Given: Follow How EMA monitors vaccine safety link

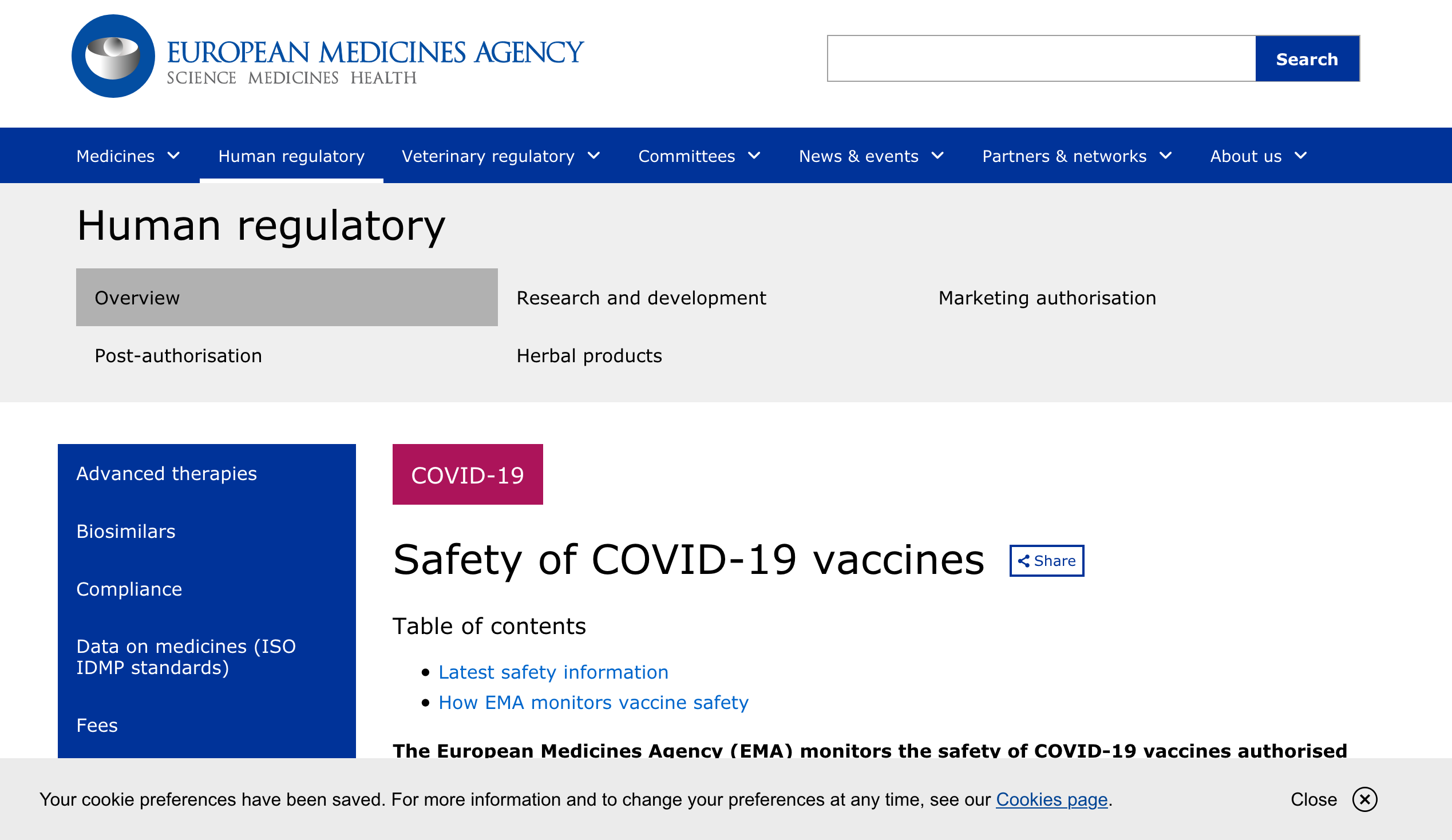Looking at the screenshot, I should click(594, 702).
